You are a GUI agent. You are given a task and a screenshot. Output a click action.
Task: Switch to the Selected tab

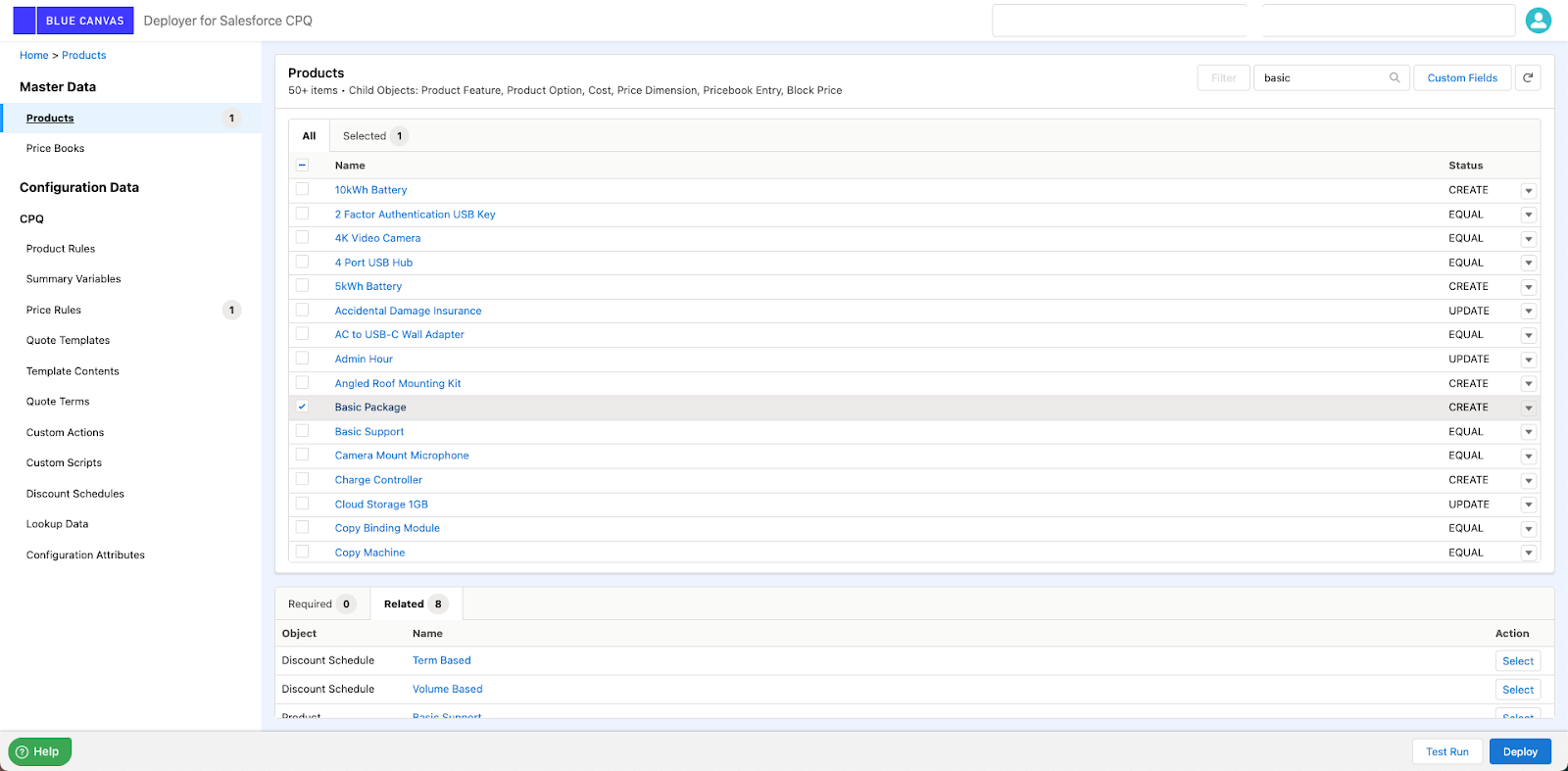(x=374, y=136)
